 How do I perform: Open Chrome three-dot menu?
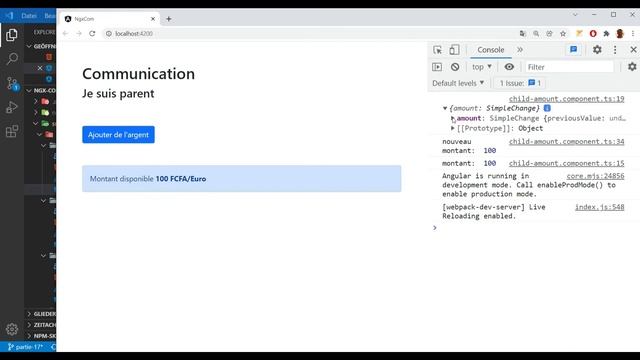pos(633,33)
